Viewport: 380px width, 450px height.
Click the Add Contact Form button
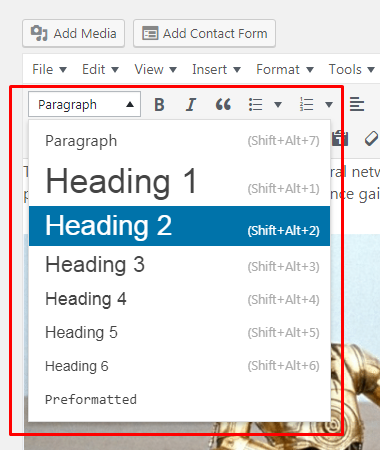tap(204, 33)
